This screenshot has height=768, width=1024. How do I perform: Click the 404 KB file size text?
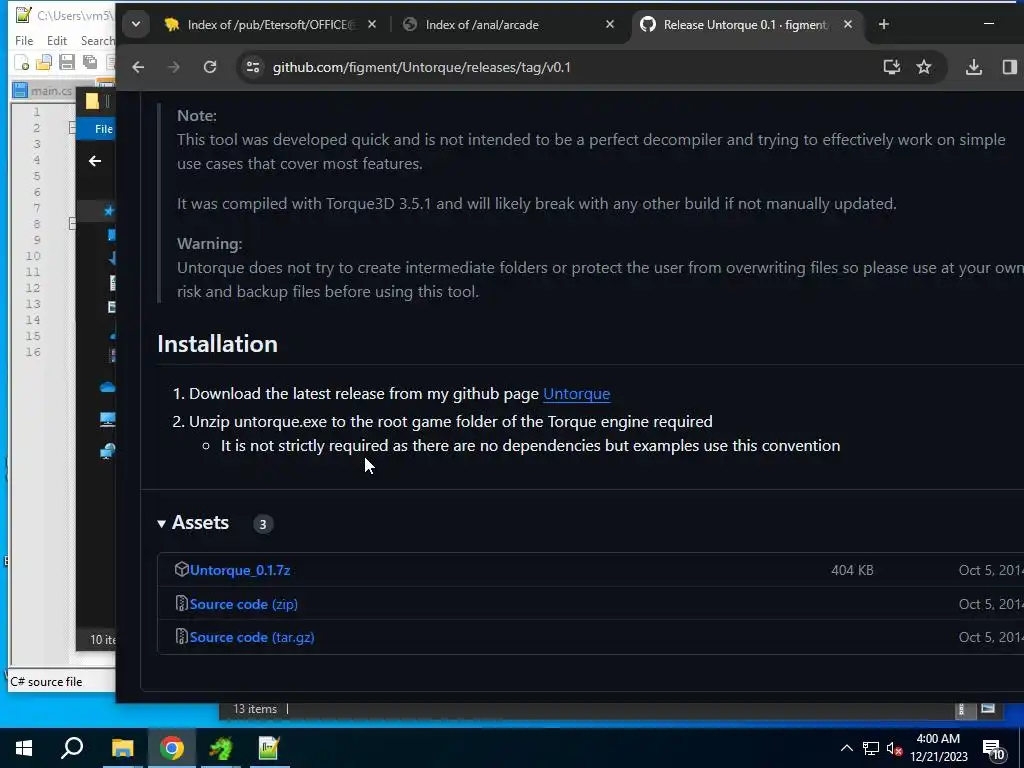point(852,570)
